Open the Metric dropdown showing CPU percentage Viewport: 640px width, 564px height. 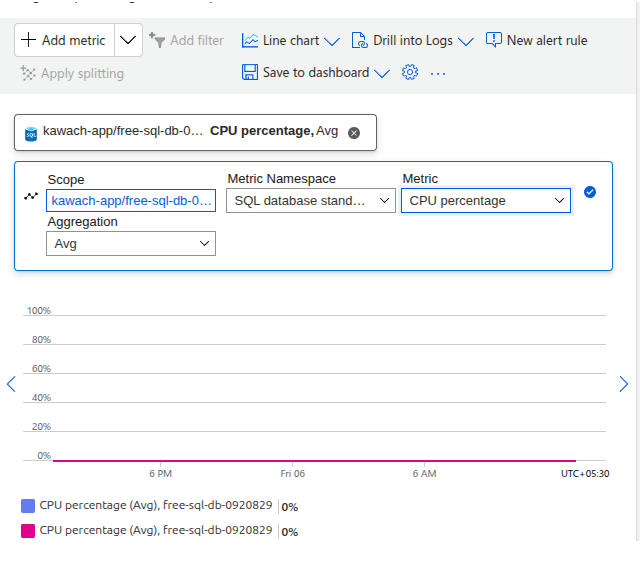click(486, 200)
